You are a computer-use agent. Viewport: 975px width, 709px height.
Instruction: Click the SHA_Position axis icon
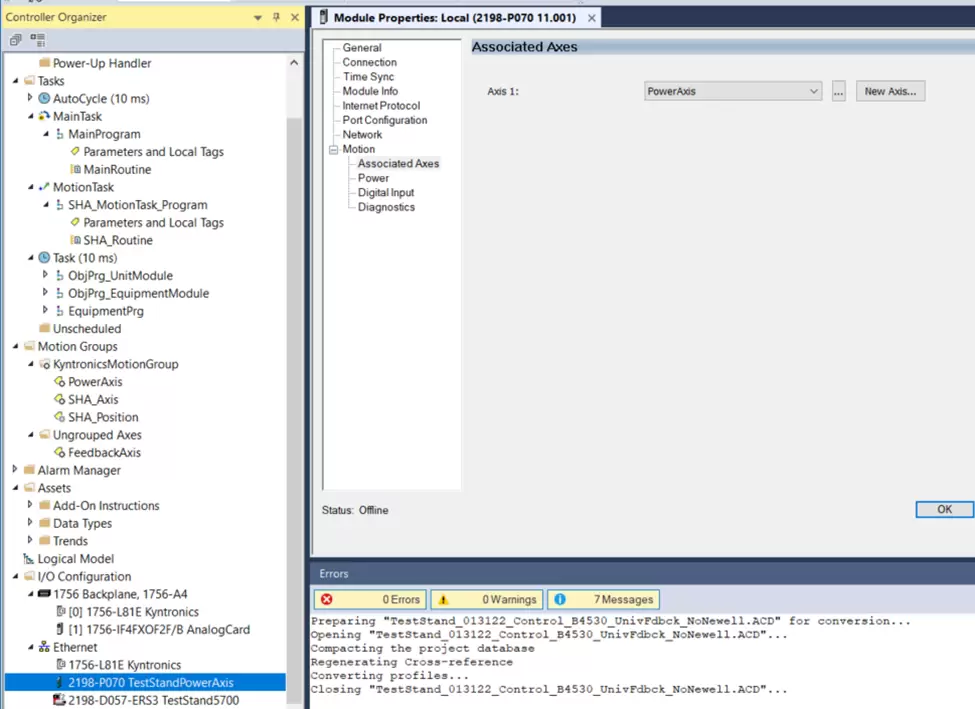click(x=60, y=417)
